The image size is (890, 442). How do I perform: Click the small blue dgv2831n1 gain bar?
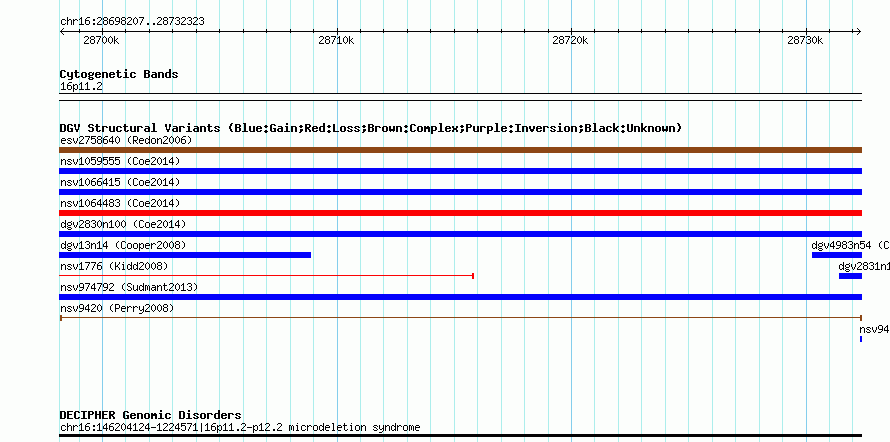pos(850,276)
